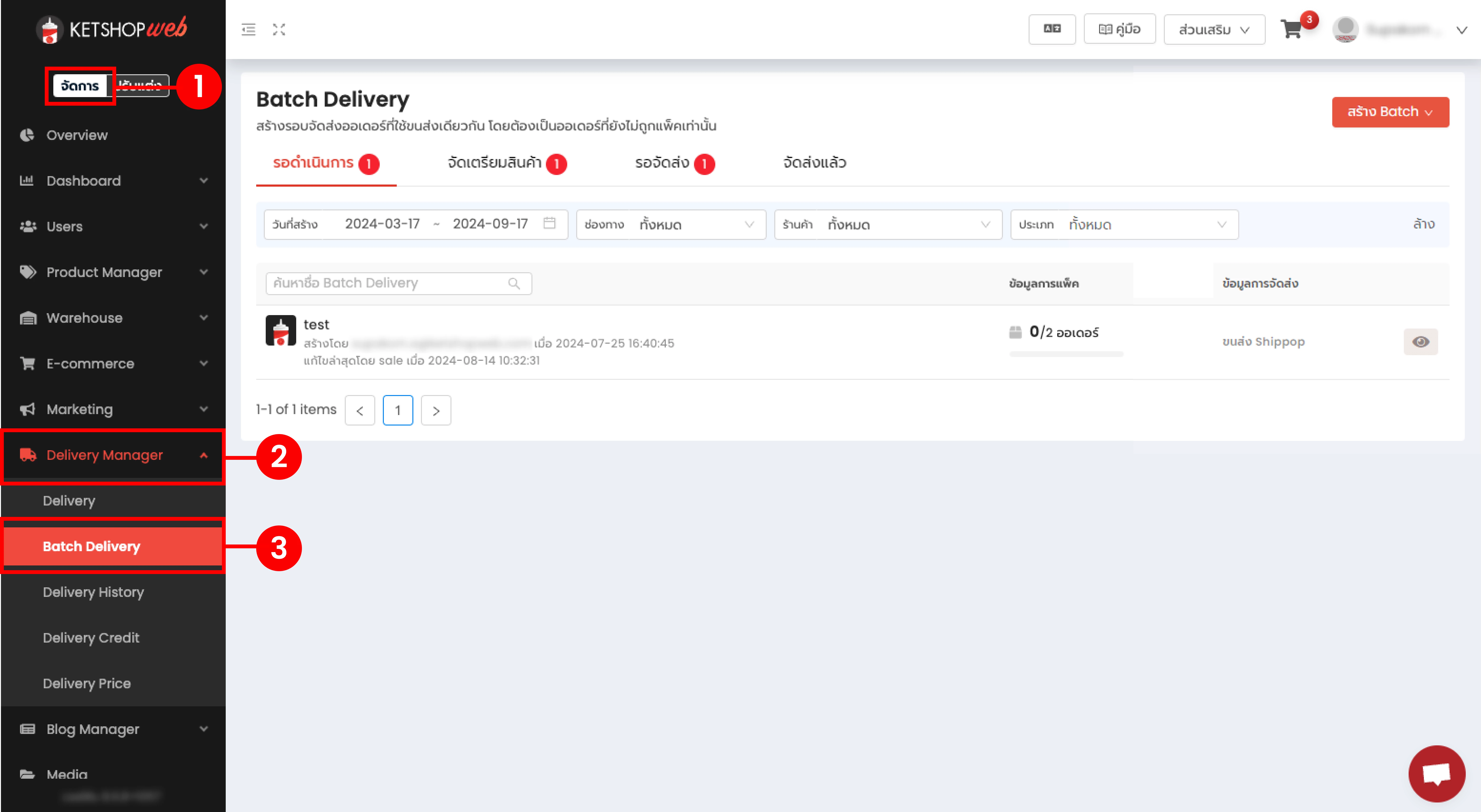1481x812 pixels.
Task: Expand the Dashboard menu chevron
Action: point(204,180)
